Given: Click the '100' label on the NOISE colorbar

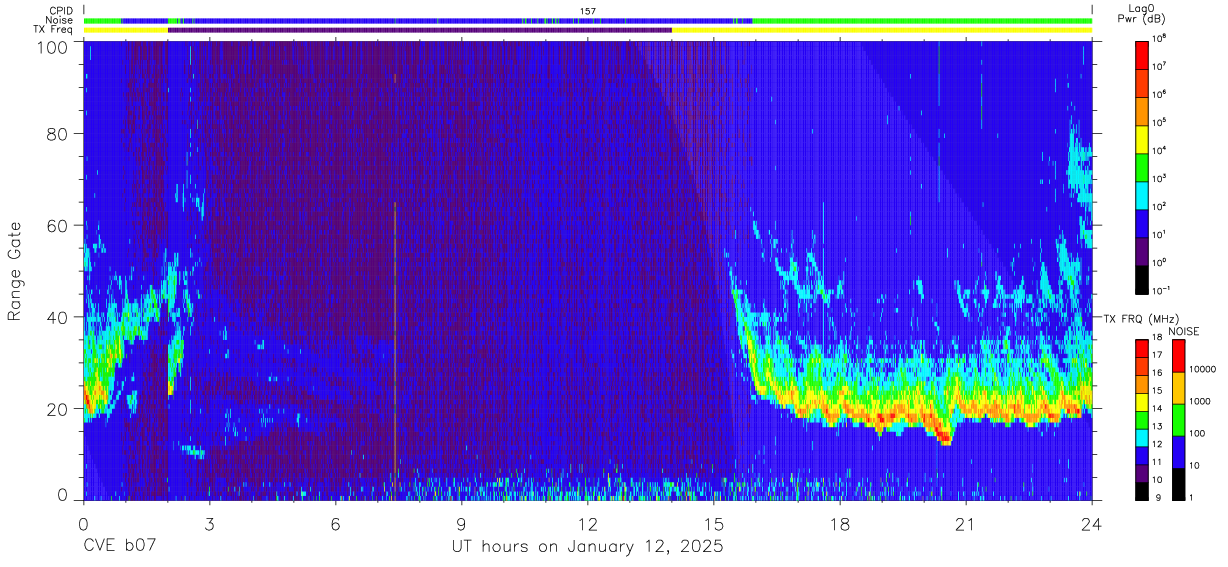Looking at the screenshot, I should coord(1199,433).
